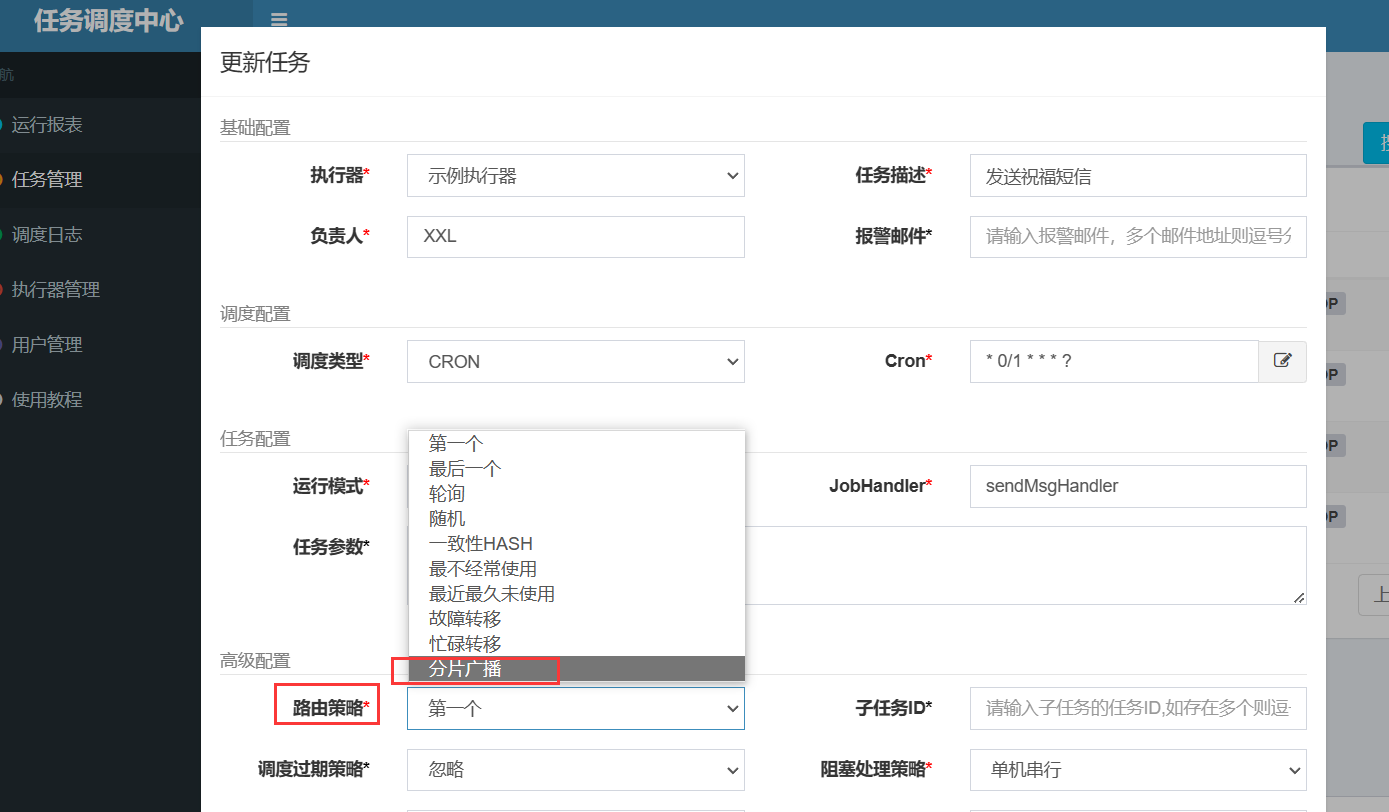Open the 调度过期策略 dropdown
This screenshot has height=812, width=1389.
click(576, 770)
